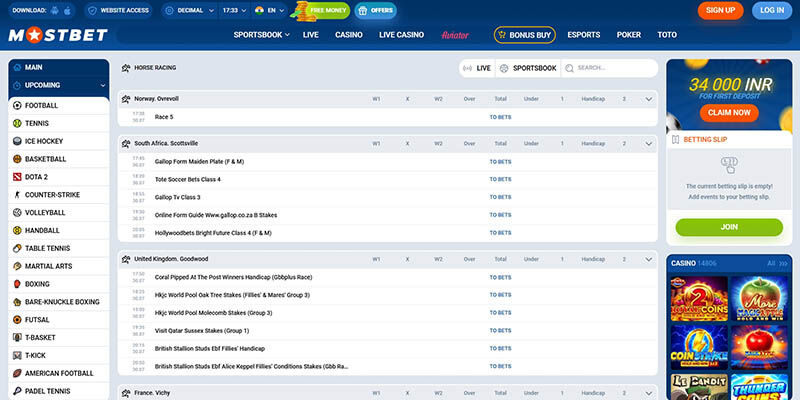Open the Esports menu item

(584, 35)
